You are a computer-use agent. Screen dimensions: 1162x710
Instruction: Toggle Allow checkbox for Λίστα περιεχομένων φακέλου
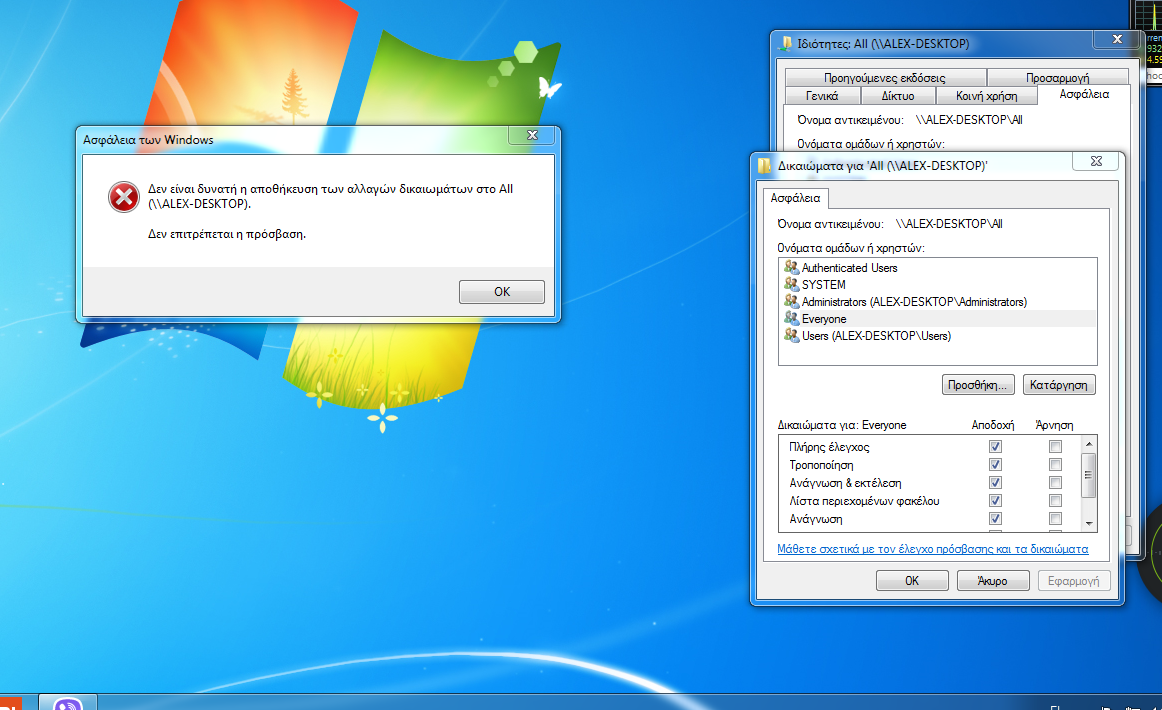click(x=995, y=501)
